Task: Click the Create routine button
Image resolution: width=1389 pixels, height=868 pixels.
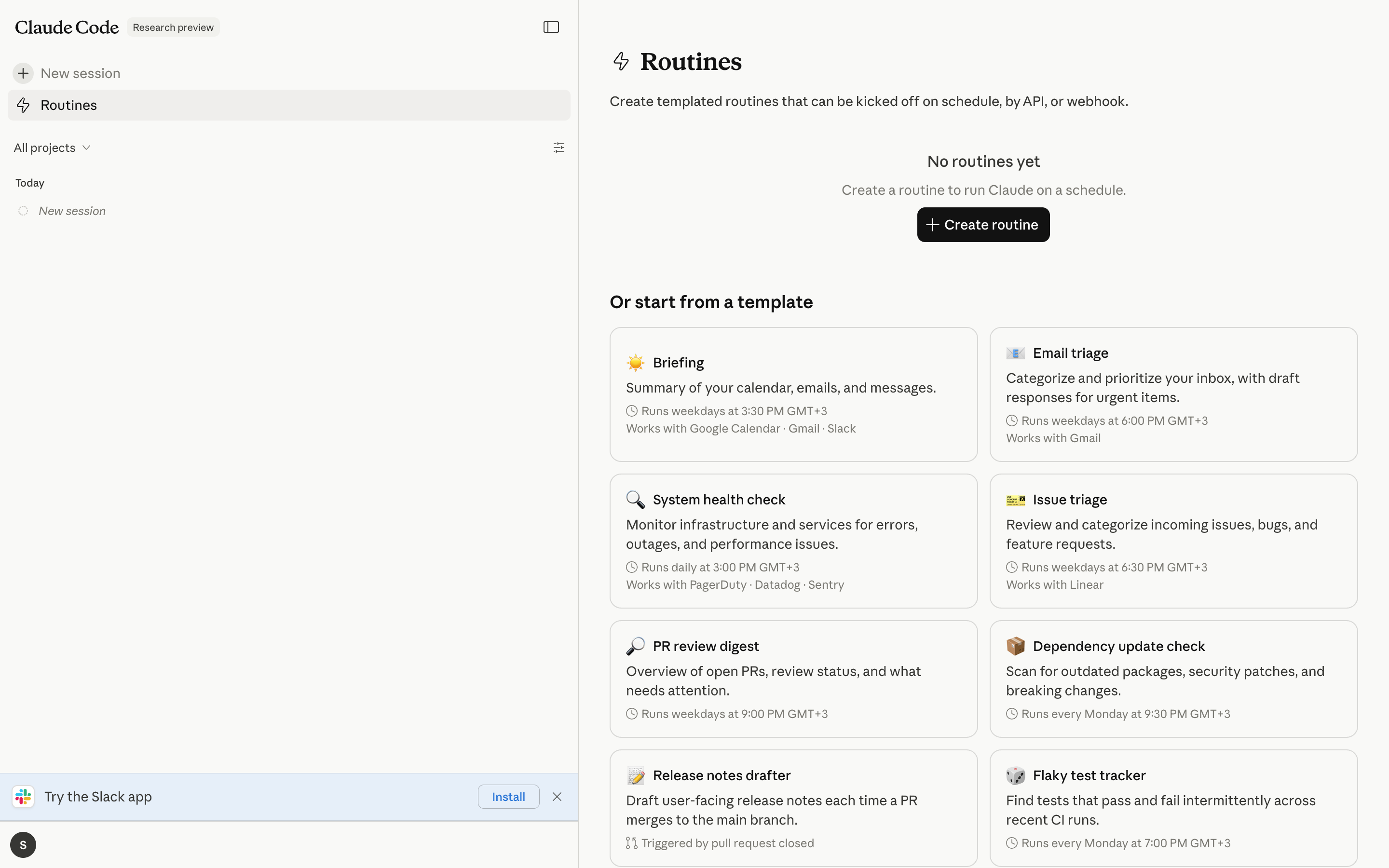Action: tap(983, 224)
